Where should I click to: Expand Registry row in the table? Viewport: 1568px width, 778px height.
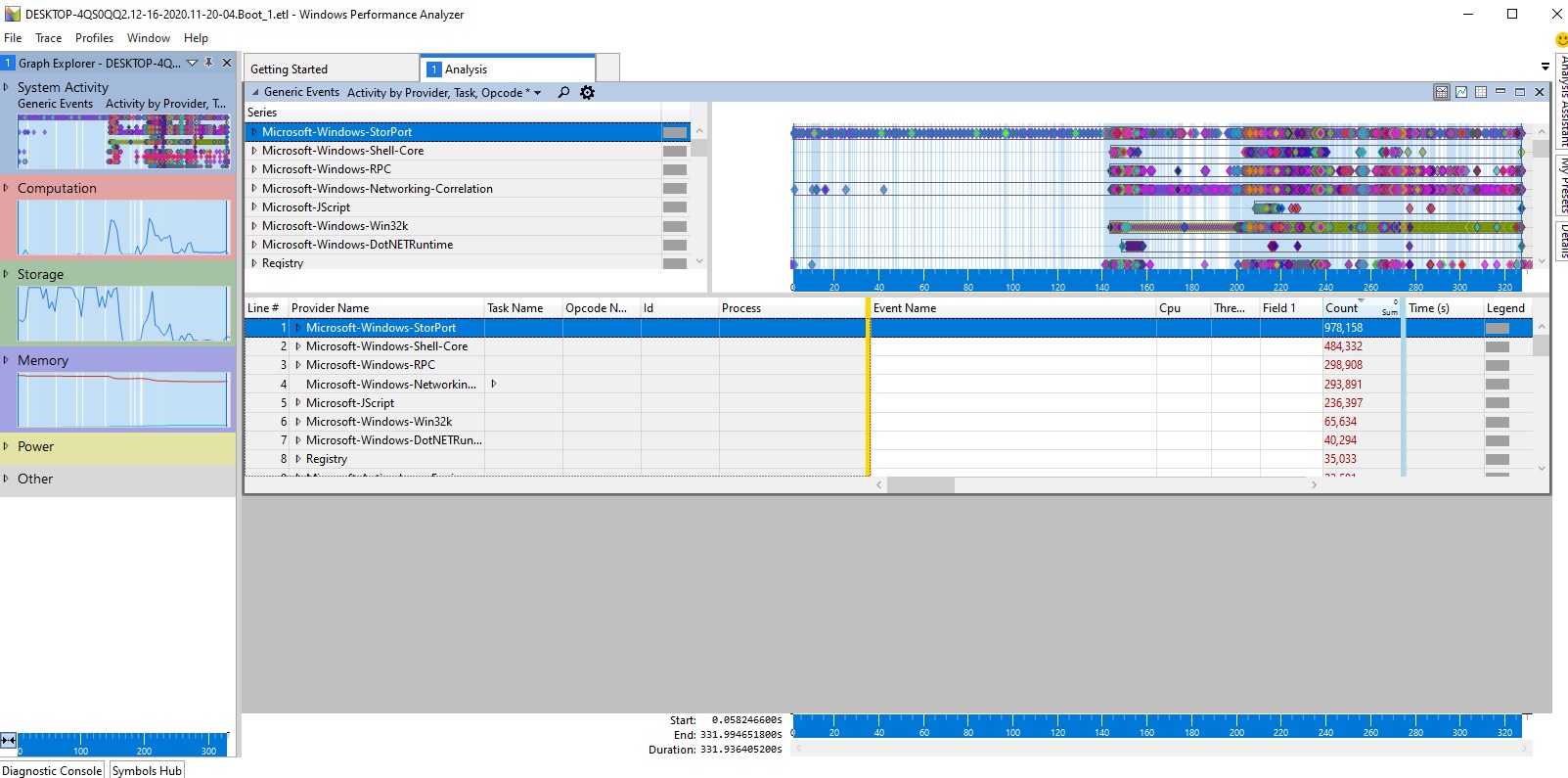click(298, 459)
